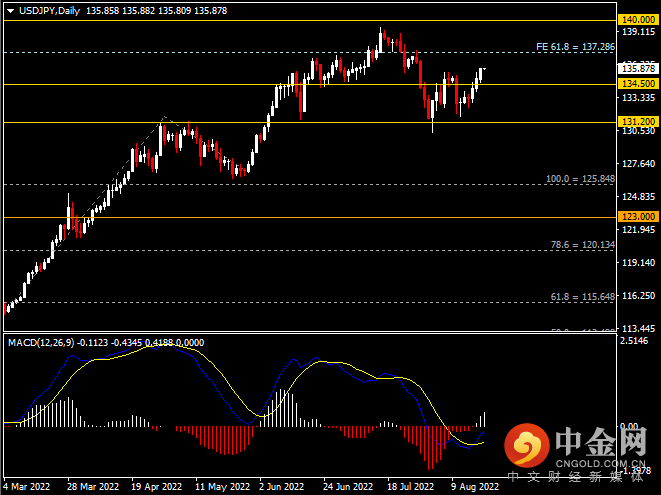Click the 2 Jun 2022 date marker
This screenshot has height=495, width=661.
point(282,487)
